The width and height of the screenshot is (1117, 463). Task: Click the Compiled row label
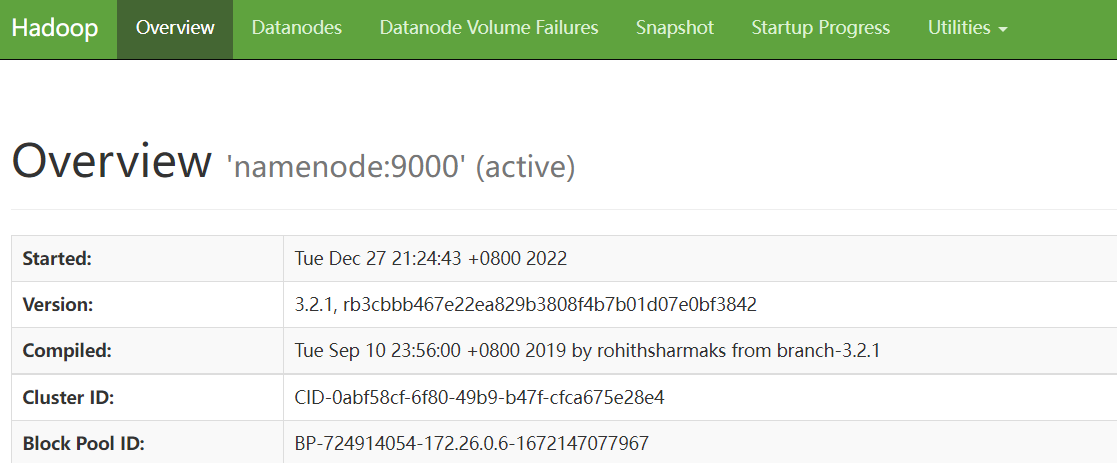pyautogui.click(x=67, y=351)
